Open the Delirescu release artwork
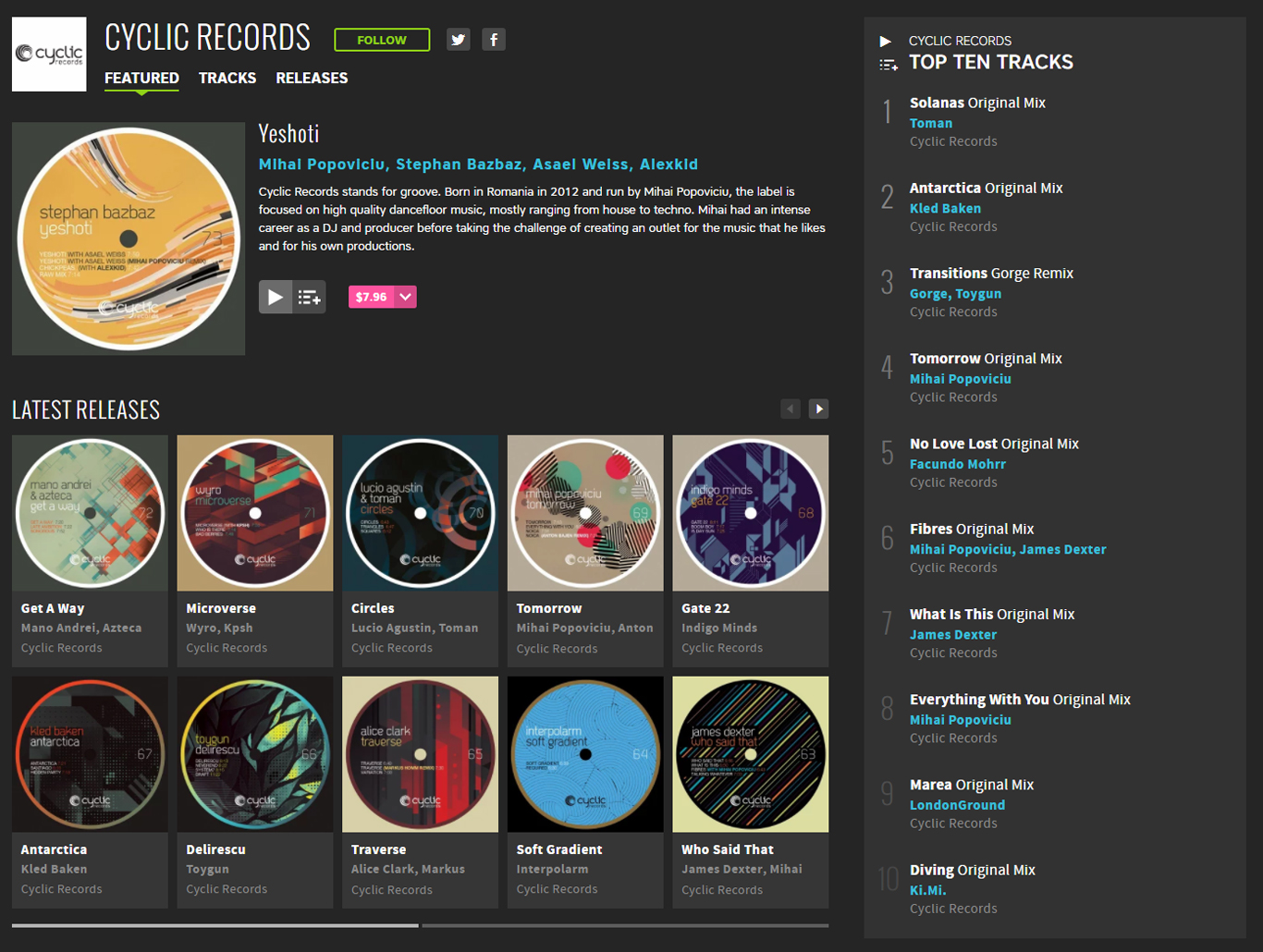 [x=255, y=754]
